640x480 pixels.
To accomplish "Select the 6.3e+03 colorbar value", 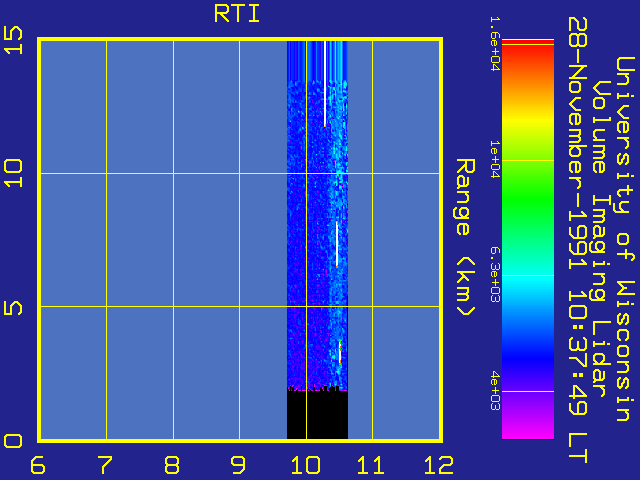I will 495,275.
